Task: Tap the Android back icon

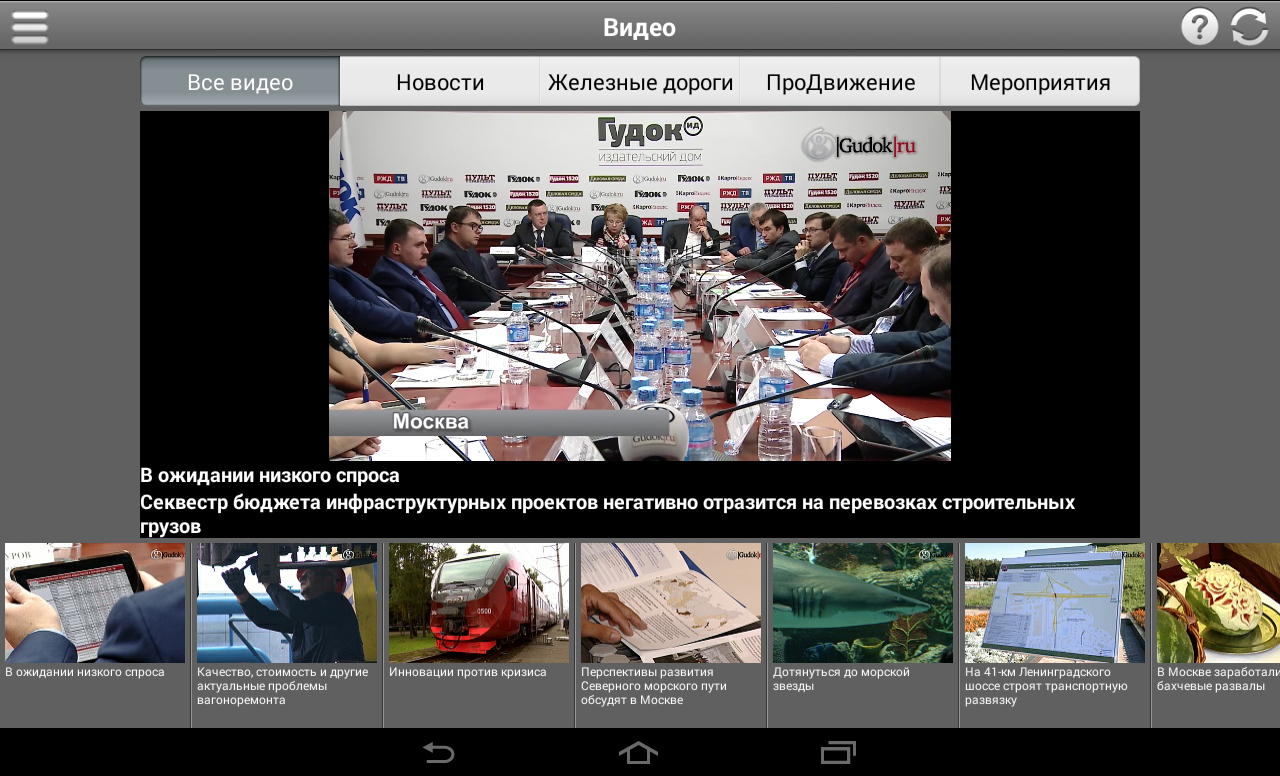Action: point(438,752)
